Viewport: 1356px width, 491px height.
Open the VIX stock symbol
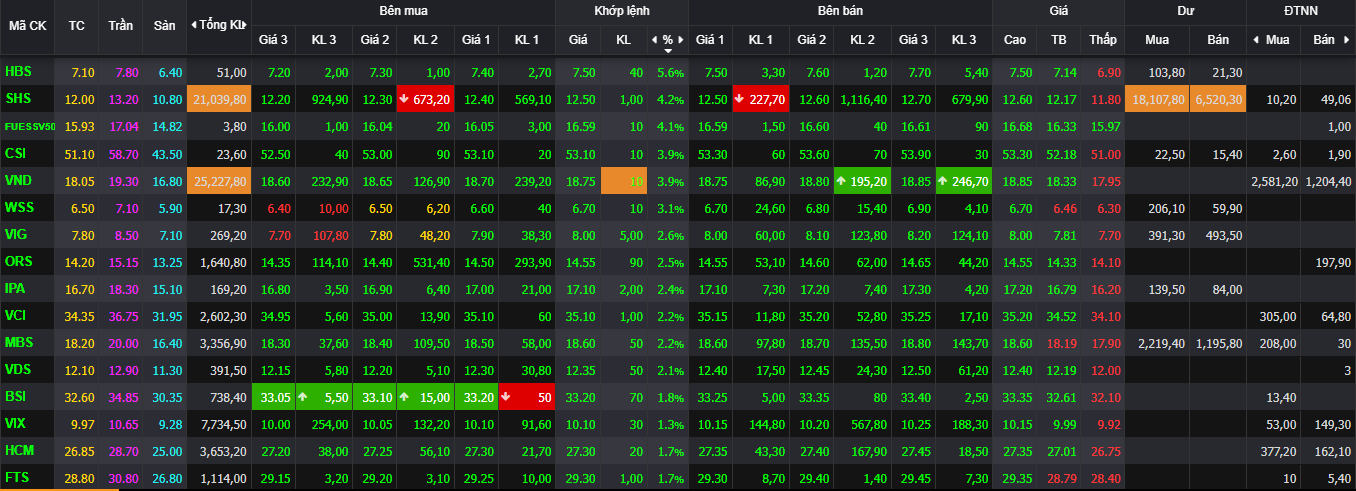click(16, 423)
